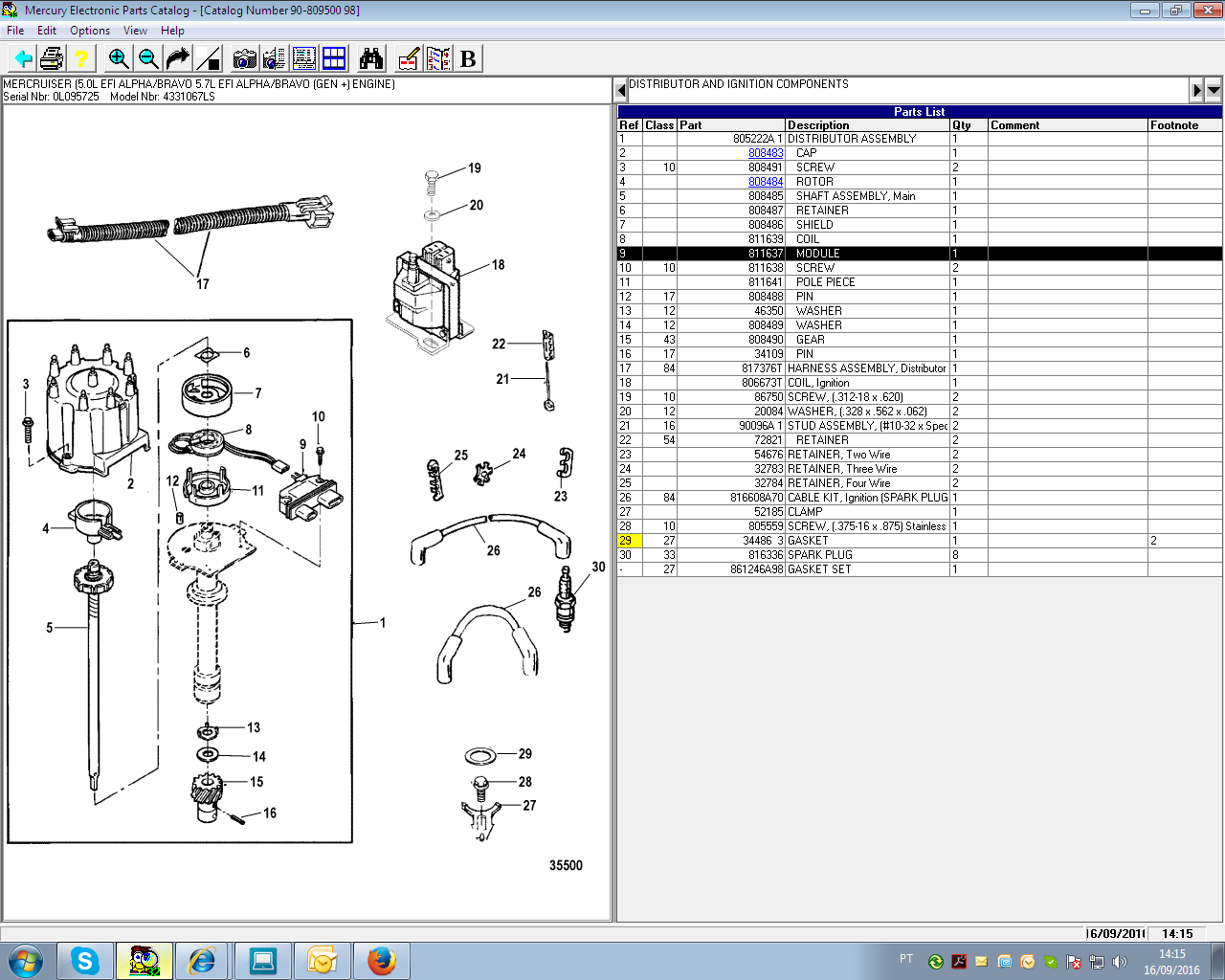Viewport: 1225px width, 980px height.
Task: Click callout 17 on the harness diagram
Action: pos(203,284)
